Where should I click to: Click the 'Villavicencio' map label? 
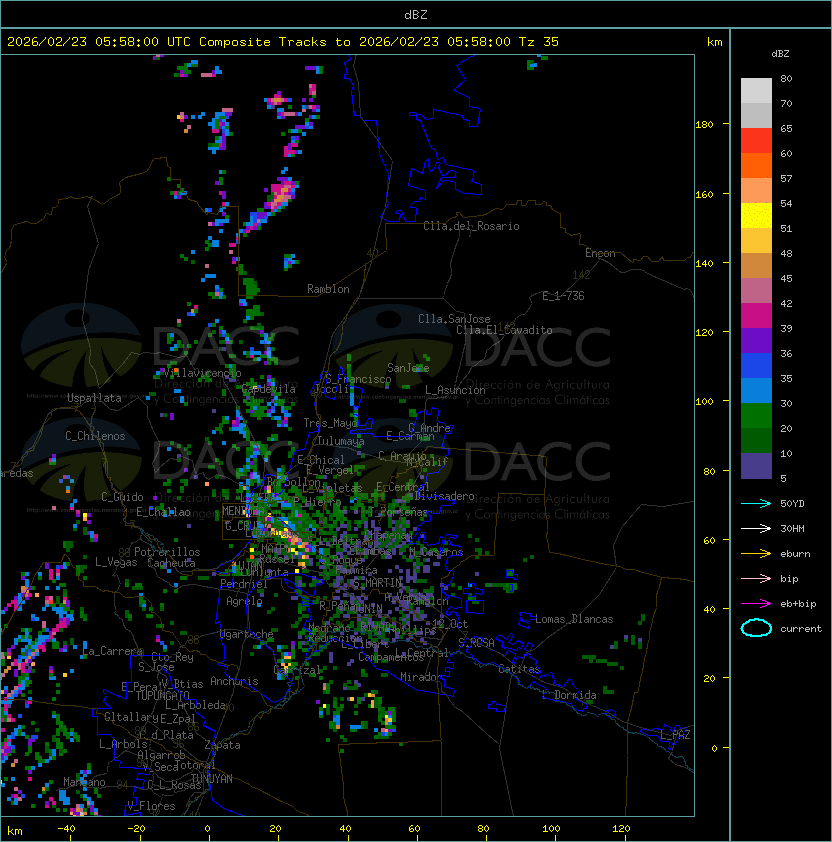202,373
